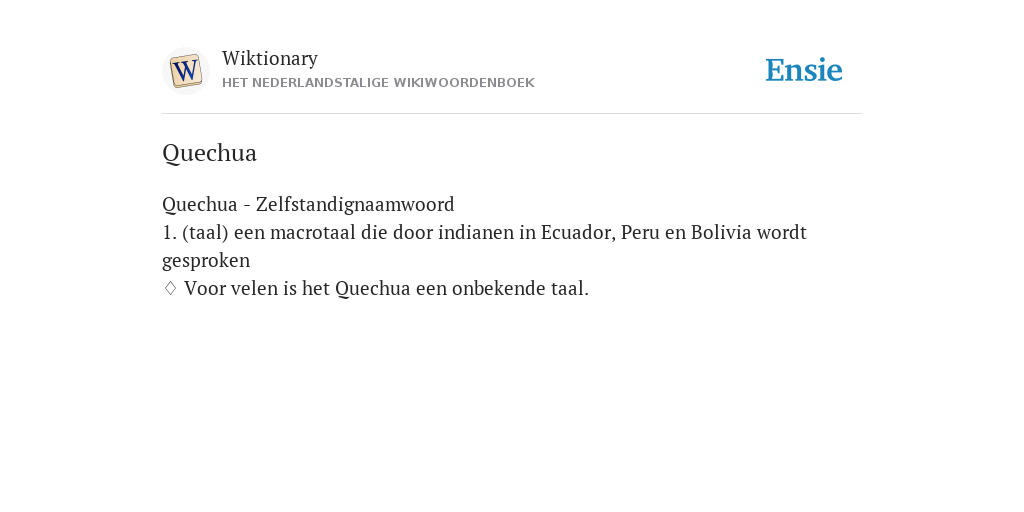Click the Wiktionary source title
The height and width of the screenshot is (512, 1024).
pyautogui.click(x=270, y=58)
